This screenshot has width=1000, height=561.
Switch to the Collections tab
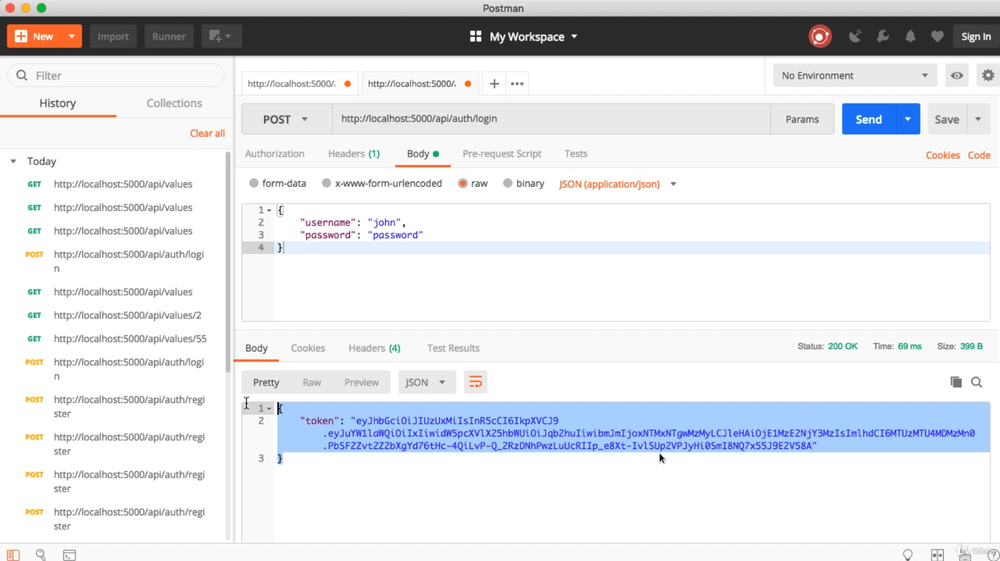174,103
